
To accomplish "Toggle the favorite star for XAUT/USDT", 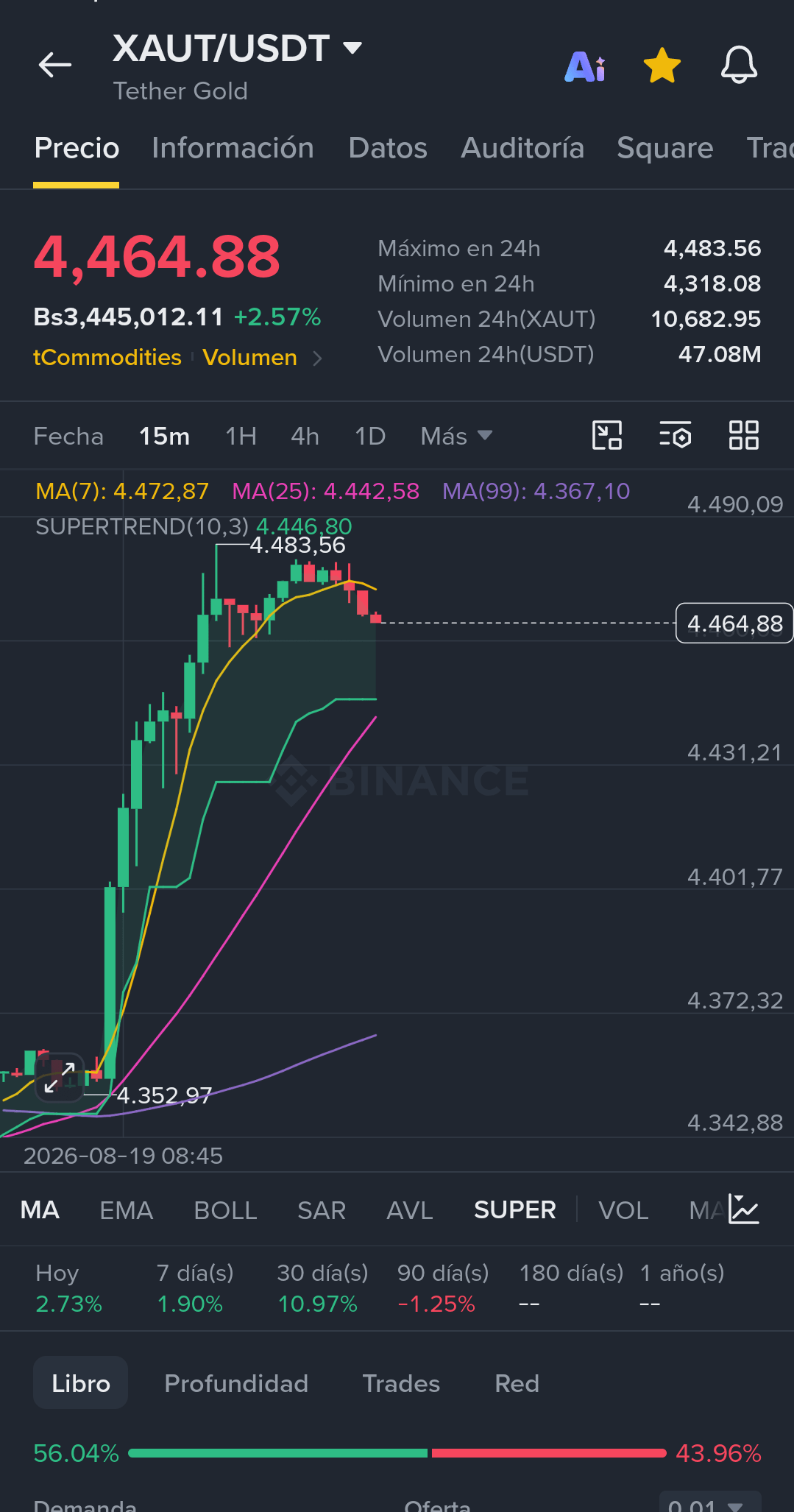I will (662, 66).
